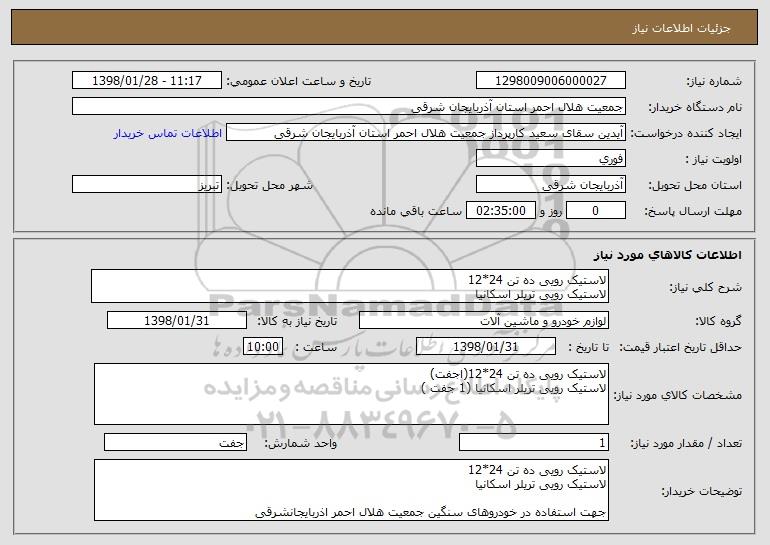Click the استان محل تحویل field
This screenshot has height=545, width=770.
[550, 185]
